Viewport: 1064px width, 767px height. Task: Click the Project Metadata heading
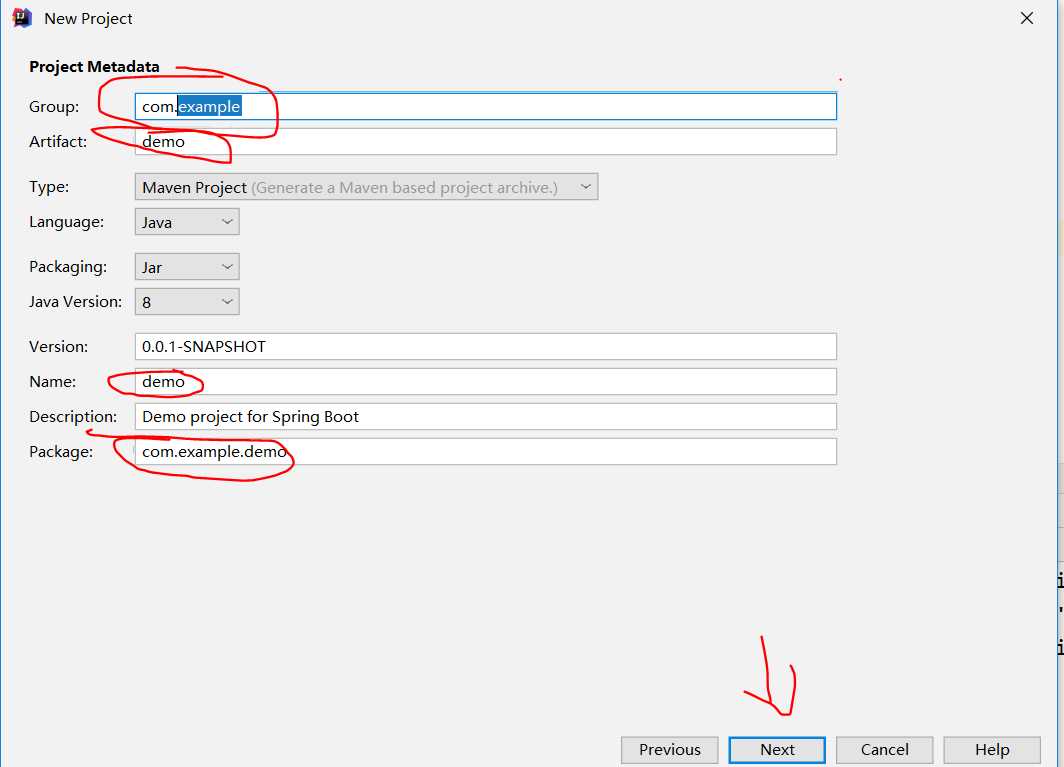[94, 67]
